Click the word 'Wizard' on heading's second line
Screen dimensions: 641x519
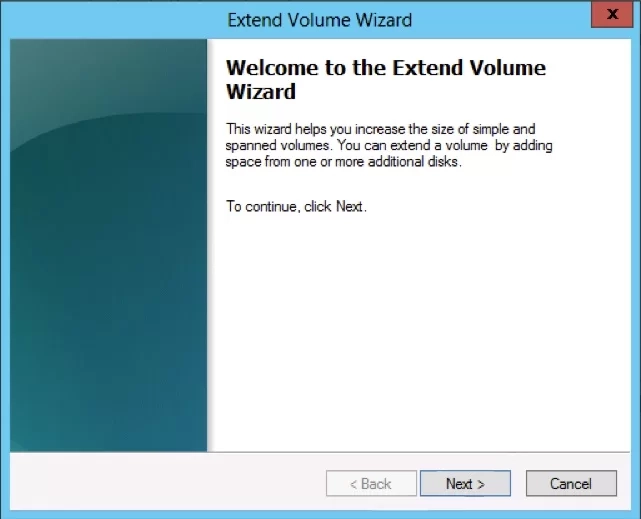pos(261,92)
